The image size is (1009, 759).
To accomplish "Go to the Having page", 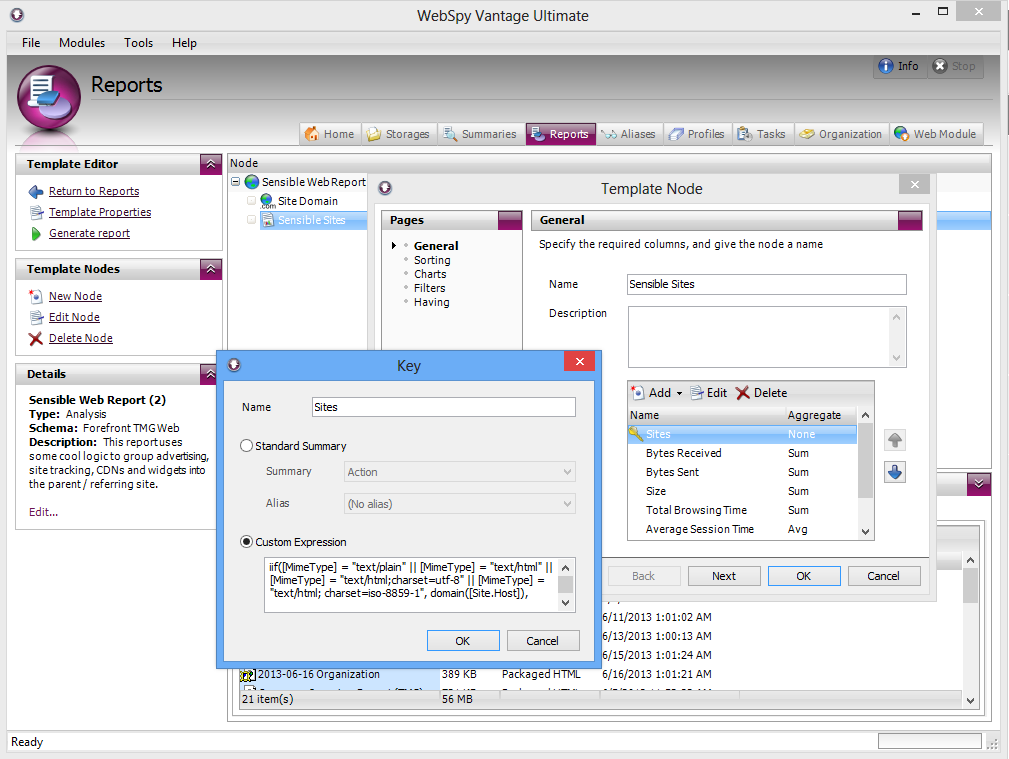I will coord(431,303).
